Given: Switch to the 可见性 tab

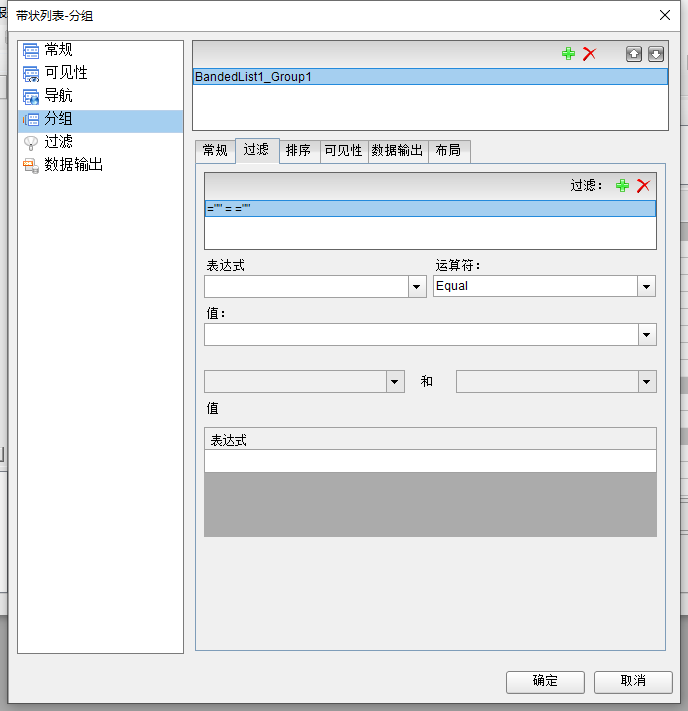Looking at the screenshot, I should click(x=344, y=151).
